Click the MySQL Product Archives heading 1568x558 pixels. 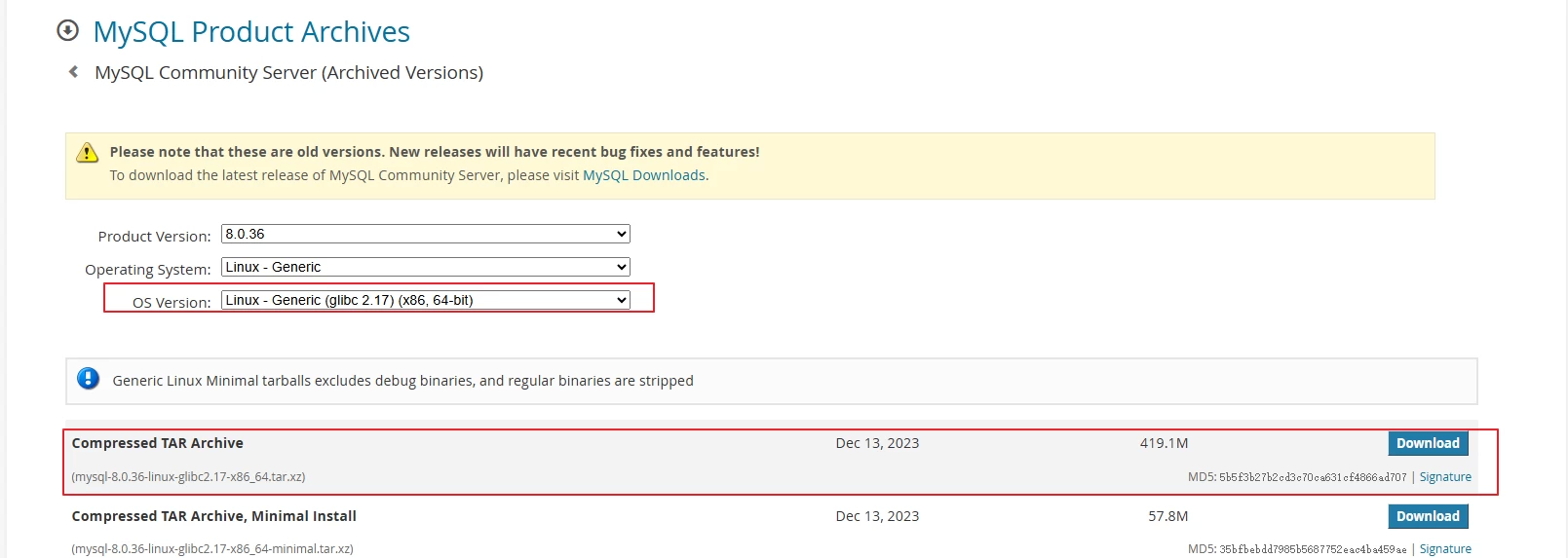[251, 32]
